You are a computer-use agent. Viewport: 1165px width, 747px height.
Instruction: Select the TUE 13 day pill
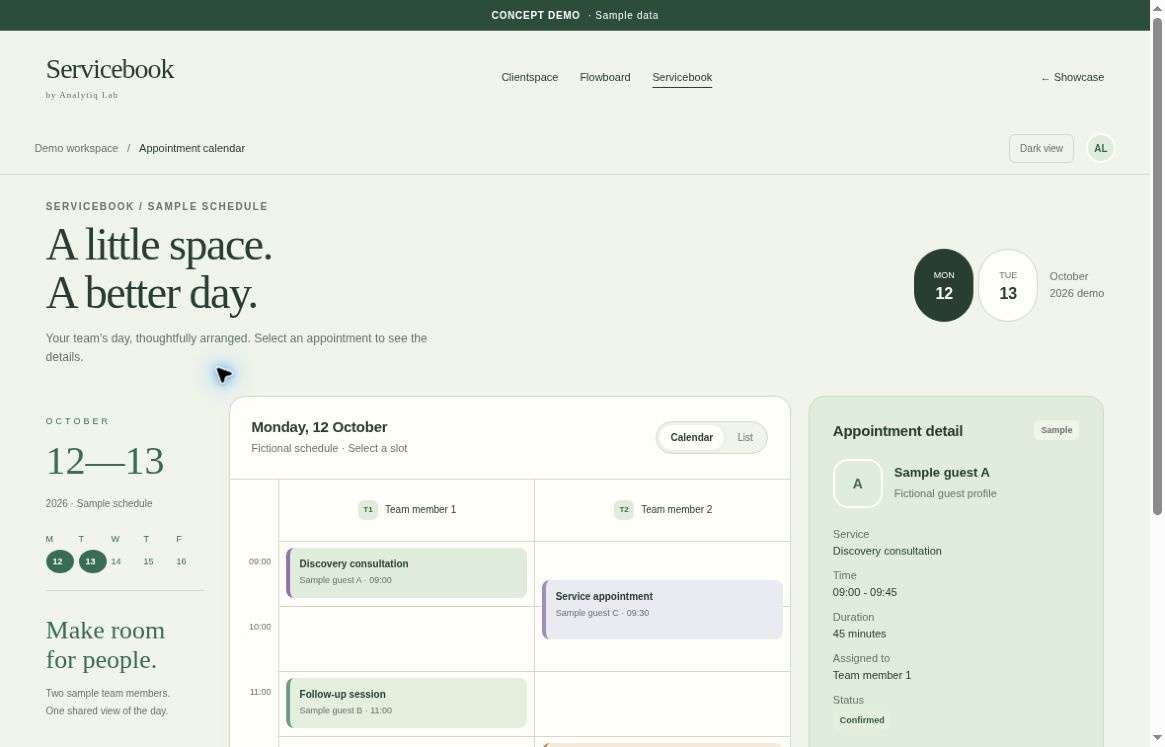(x=1007, y=285)
